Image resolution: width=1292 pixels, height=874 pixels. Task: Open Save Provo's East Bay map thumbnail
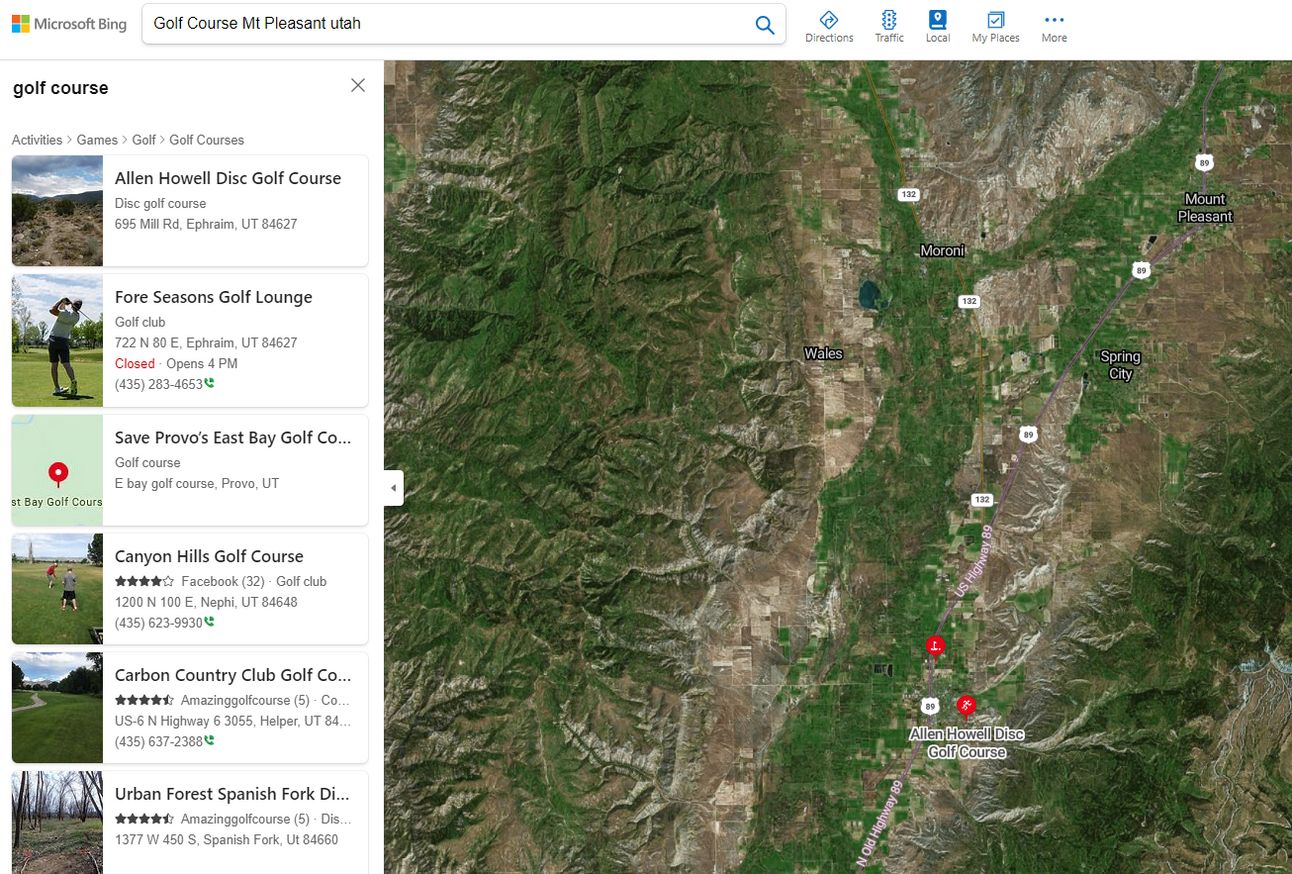click(x=57, y=470)
